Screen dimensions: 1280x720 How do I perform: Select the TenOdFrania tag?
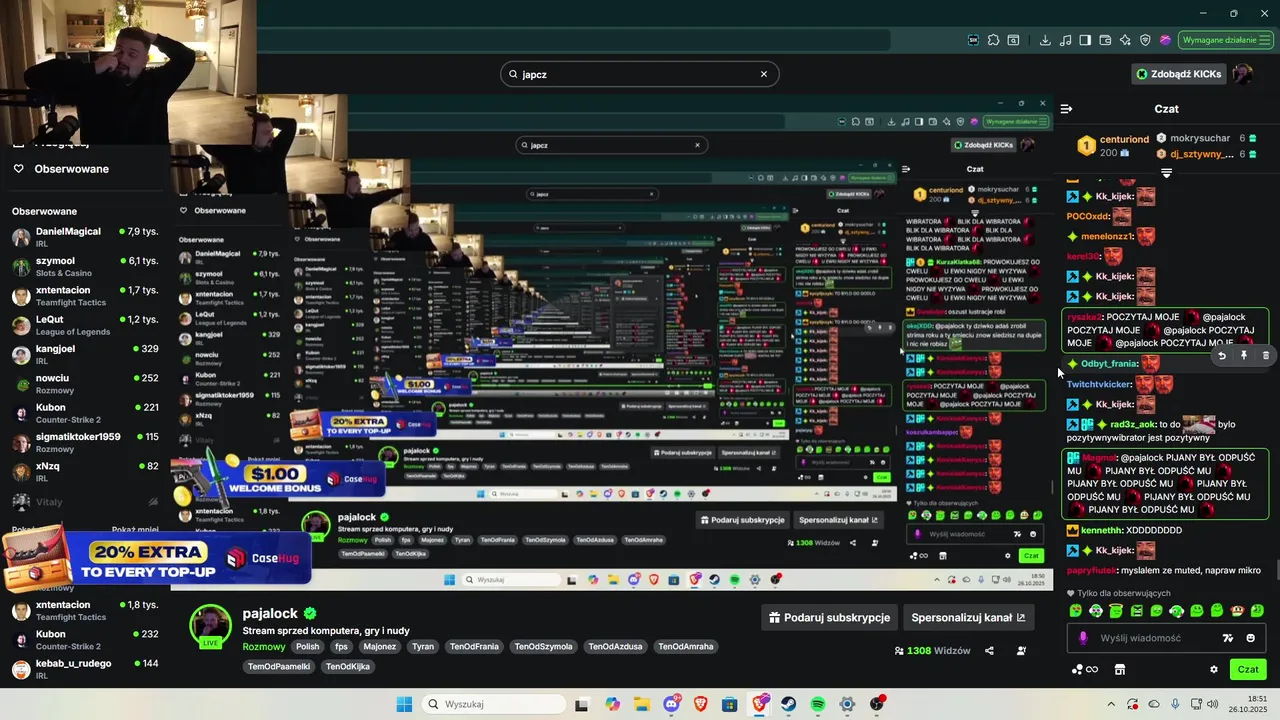pyautogui.click(x=475, y=647)
